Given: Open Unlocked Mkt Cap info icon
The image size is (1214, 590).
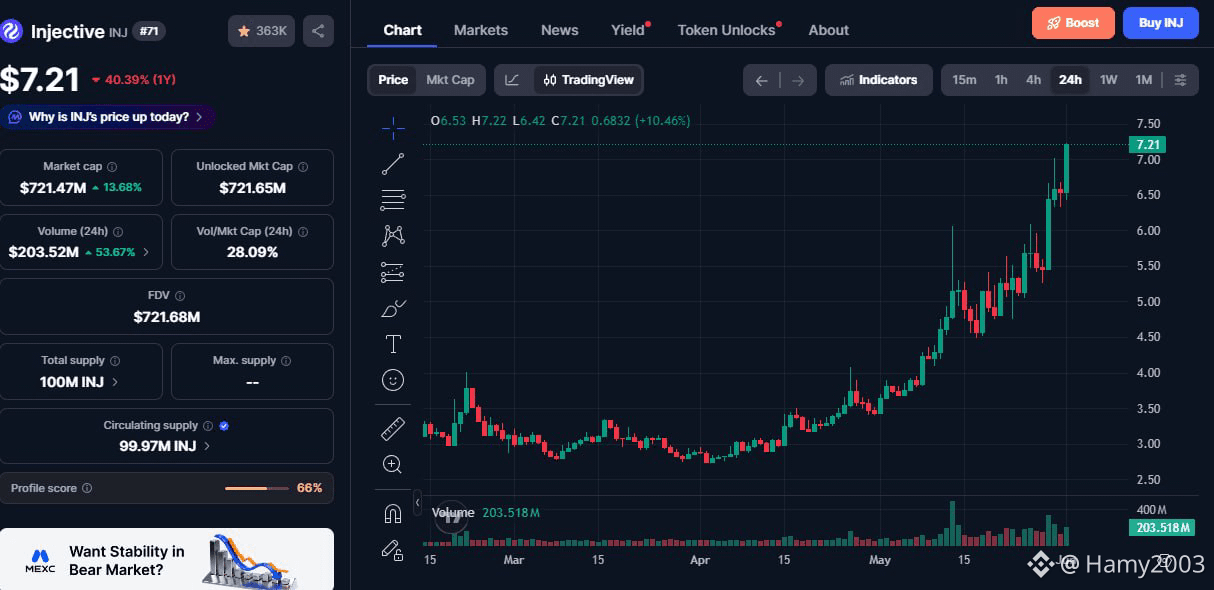Looking at the screenshot, I should pyautogui.click(x=303, y=167).
